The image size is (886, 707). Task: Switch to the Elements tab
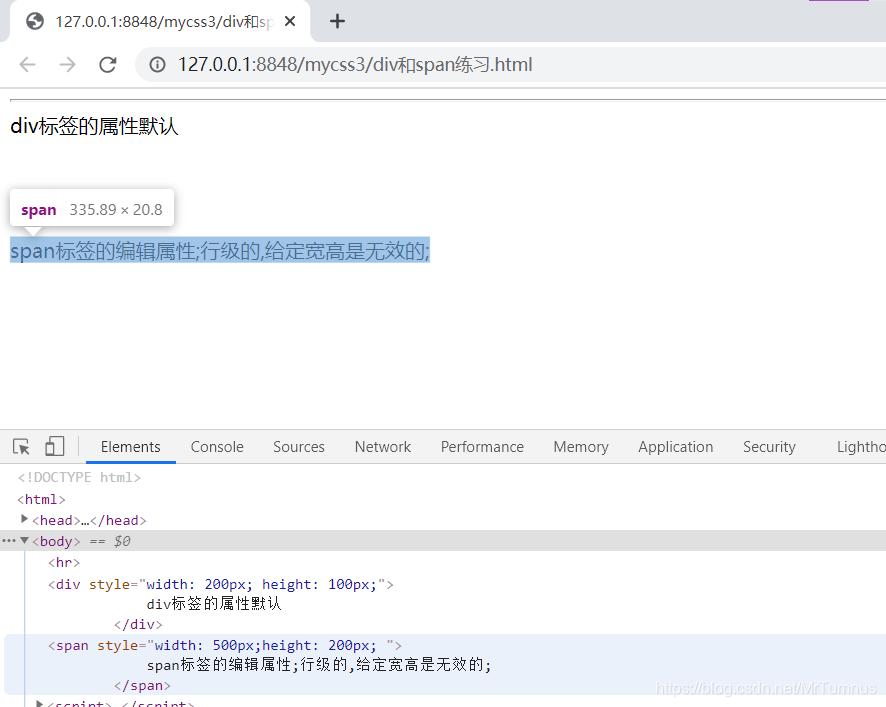coord(131,446)
